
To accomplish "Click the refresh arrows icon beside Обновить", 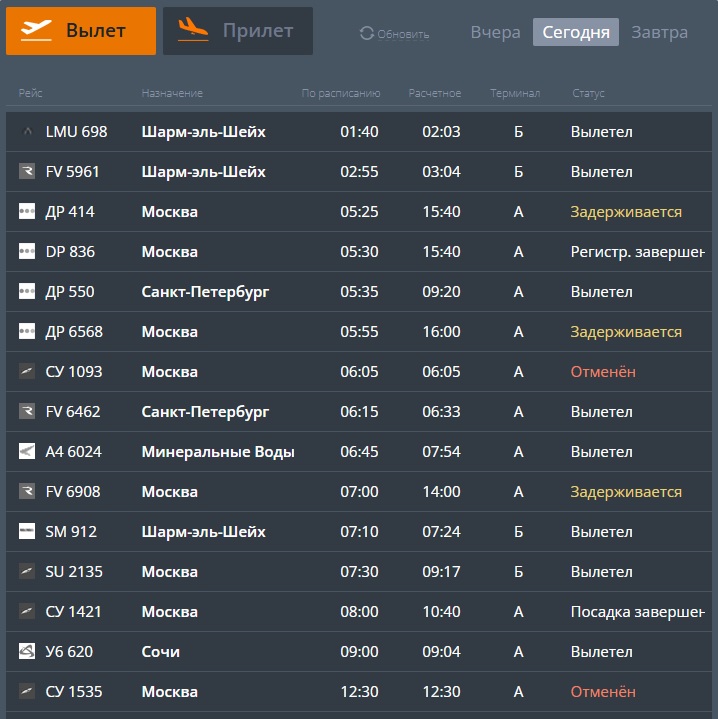I will [367, 33].
